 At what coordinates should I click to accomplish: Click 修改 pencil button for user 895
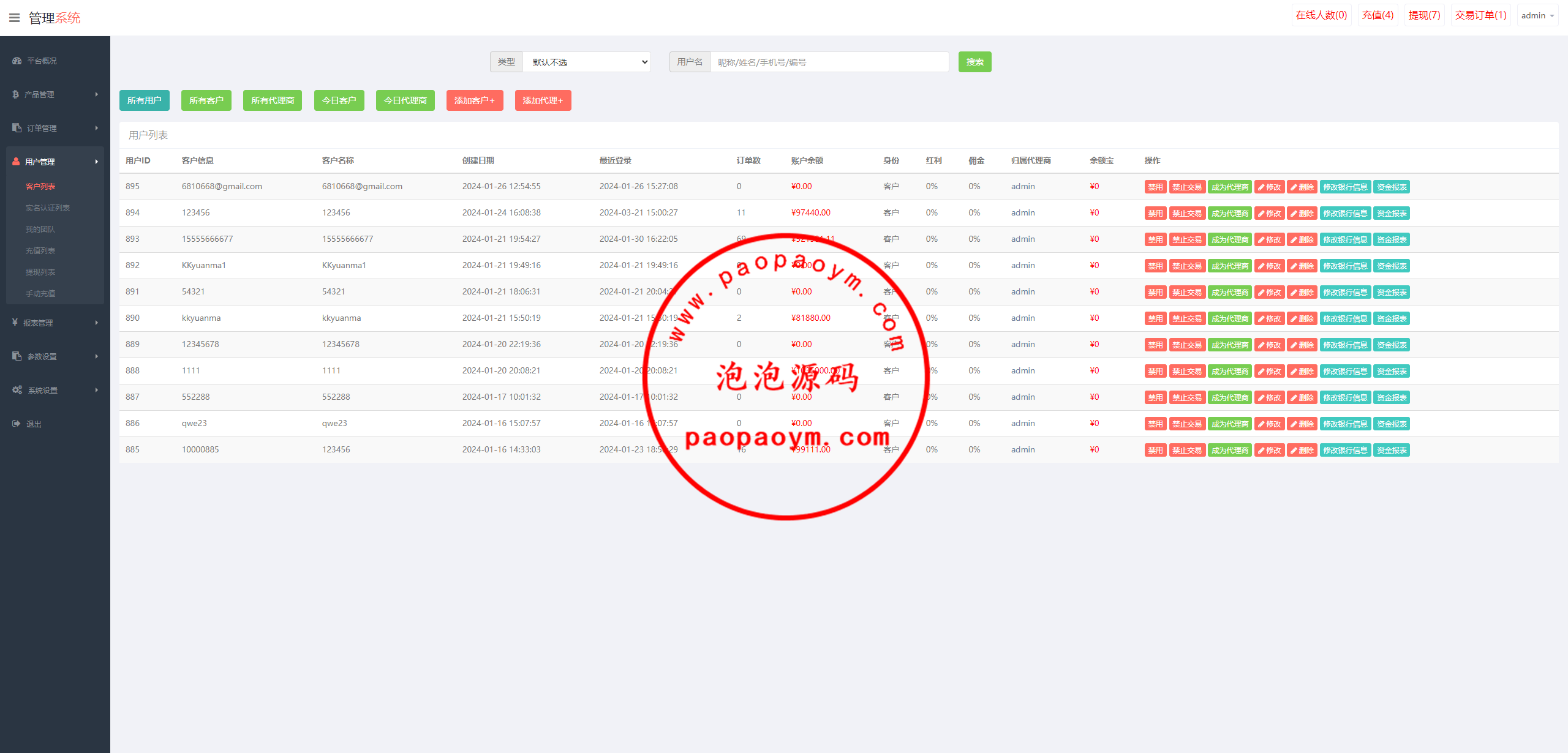(1270, 187)
